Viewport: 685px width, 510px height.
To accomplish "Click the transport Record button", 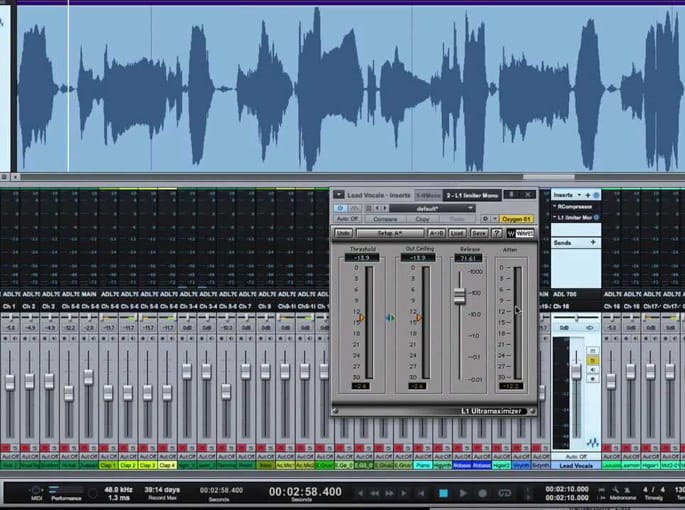I will (482, 493).
